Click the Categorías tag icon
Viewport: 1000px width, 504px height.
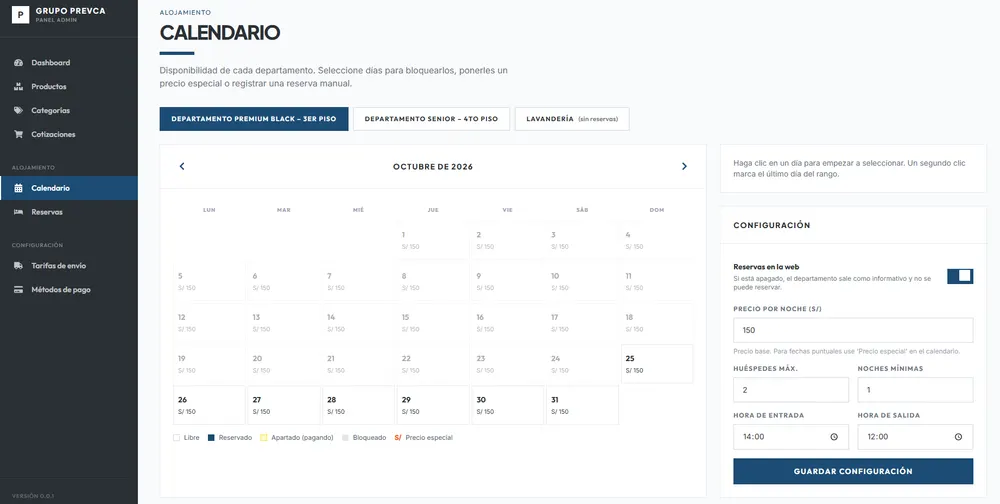[x=18, y=110]
